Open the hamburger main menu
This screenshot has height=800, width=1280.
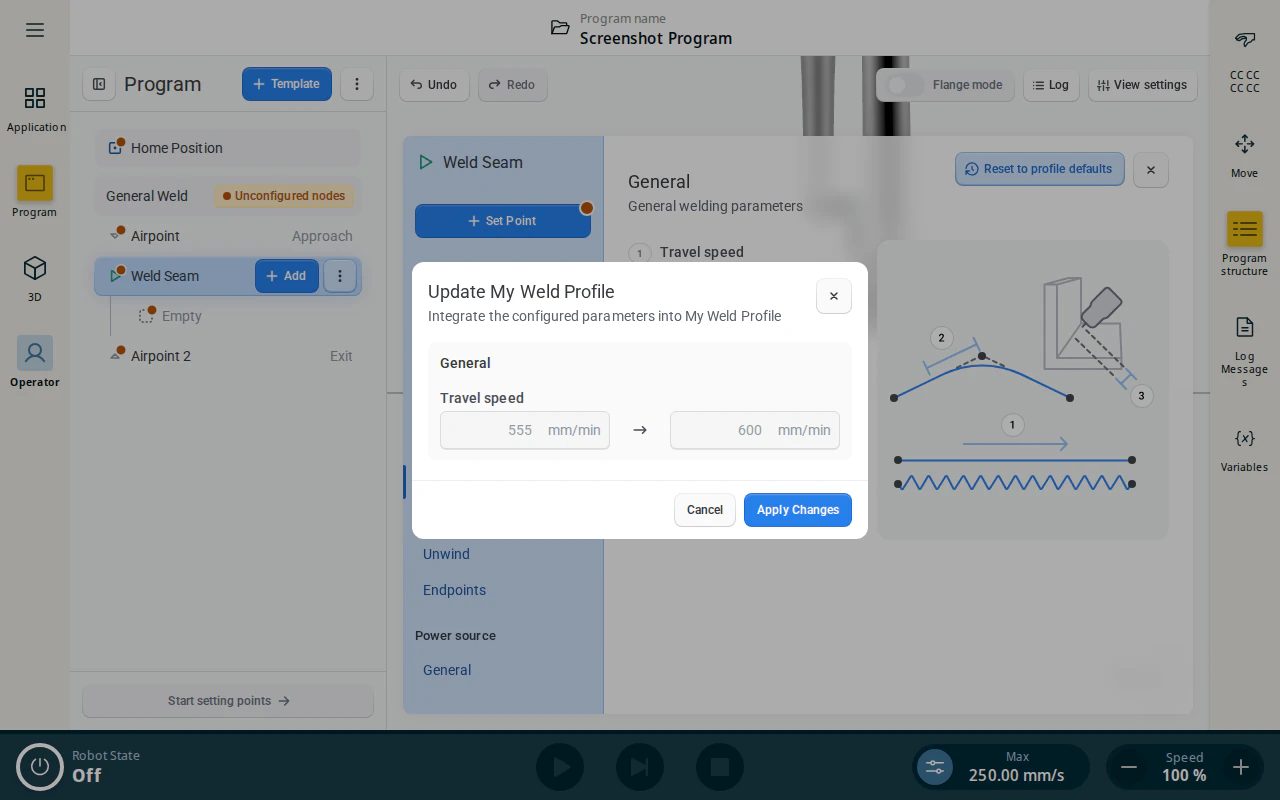pos(35,30)
